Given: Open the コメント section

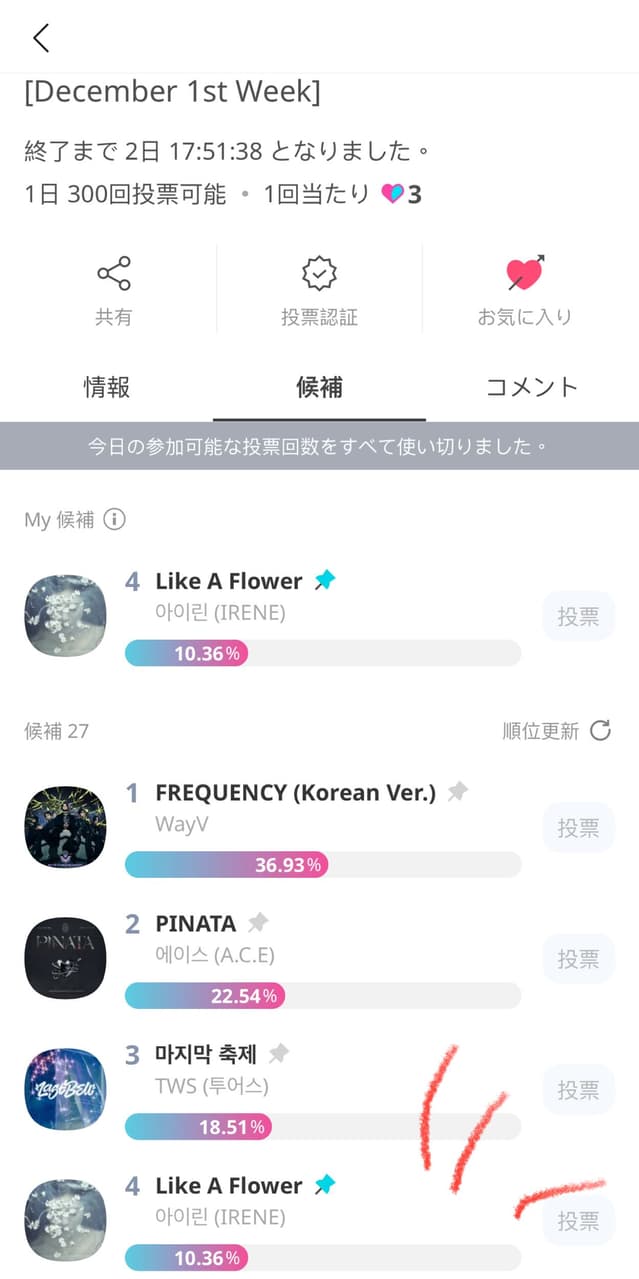Looking at the screenshot, I should click(531, 387).
